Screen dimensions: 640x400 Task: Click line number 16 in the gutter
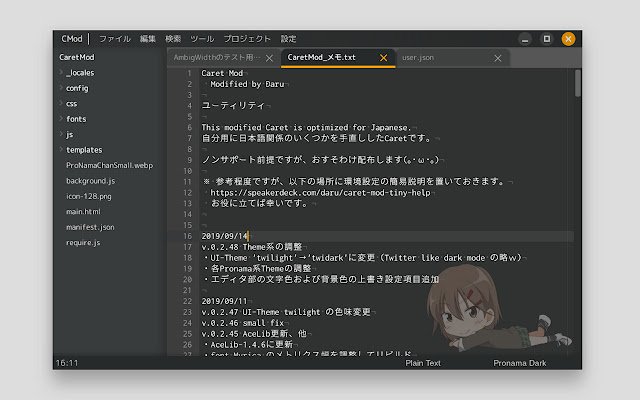(187, 236)
